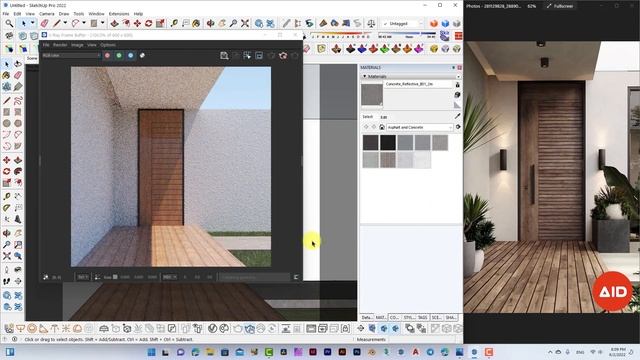Open File Explorer from the taskbar

pyautogui.click(x=210, y=352)
